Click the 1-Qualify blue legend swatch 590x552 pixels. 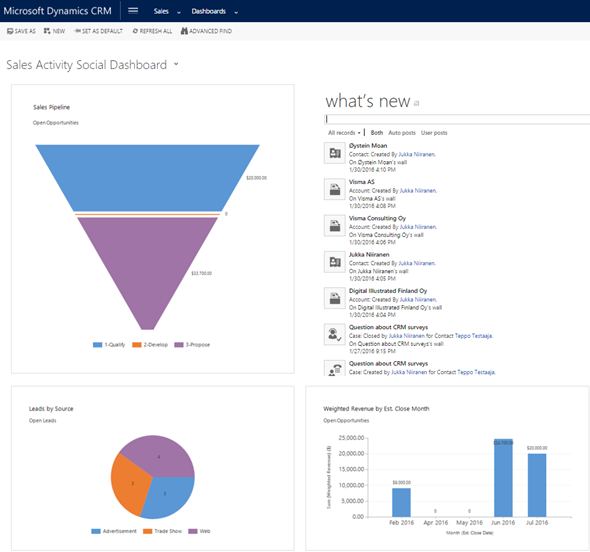(97, 345)
